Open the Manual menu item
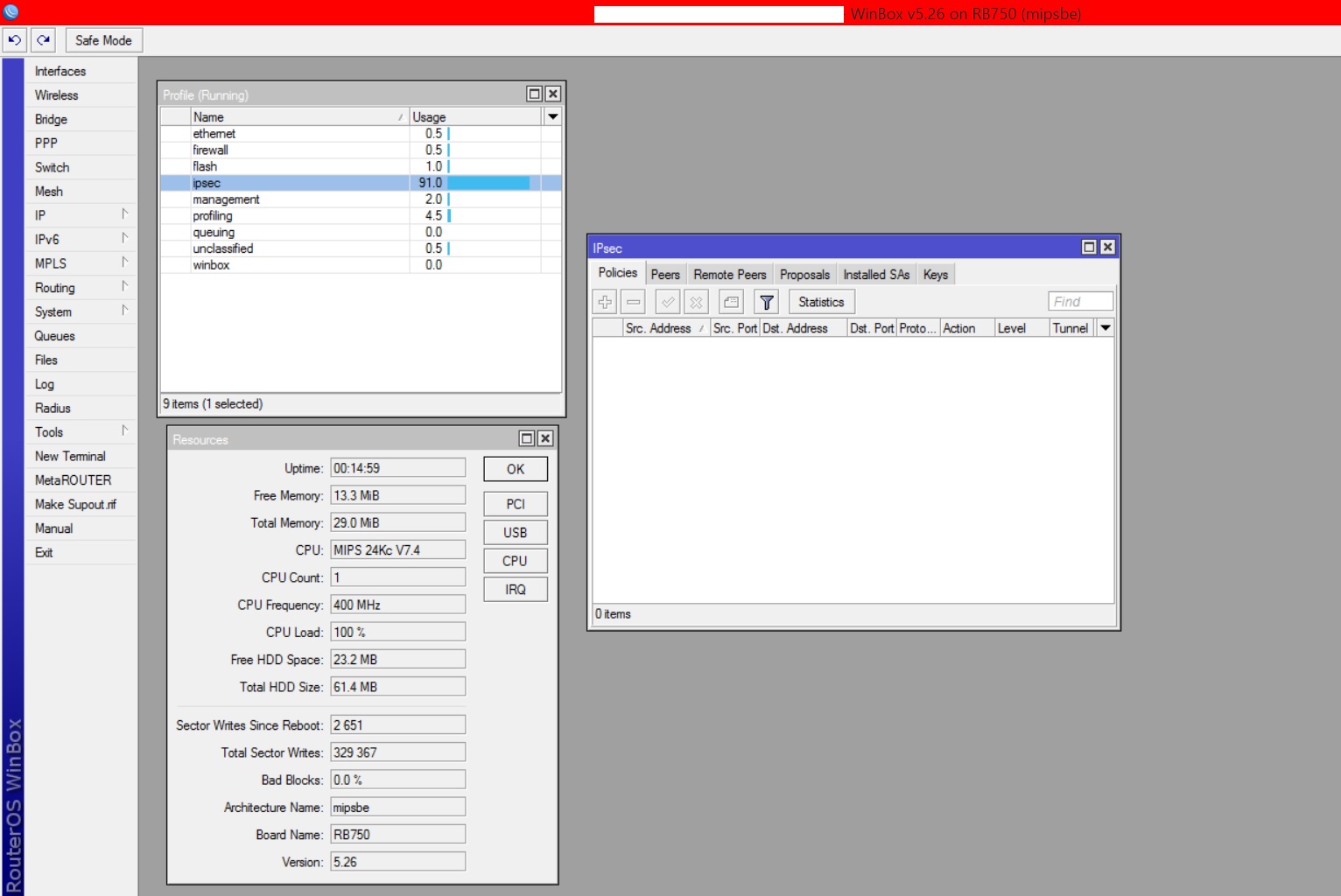Image resolution: width=1341 pixels, height=896 pixels. tap(81, 528)
